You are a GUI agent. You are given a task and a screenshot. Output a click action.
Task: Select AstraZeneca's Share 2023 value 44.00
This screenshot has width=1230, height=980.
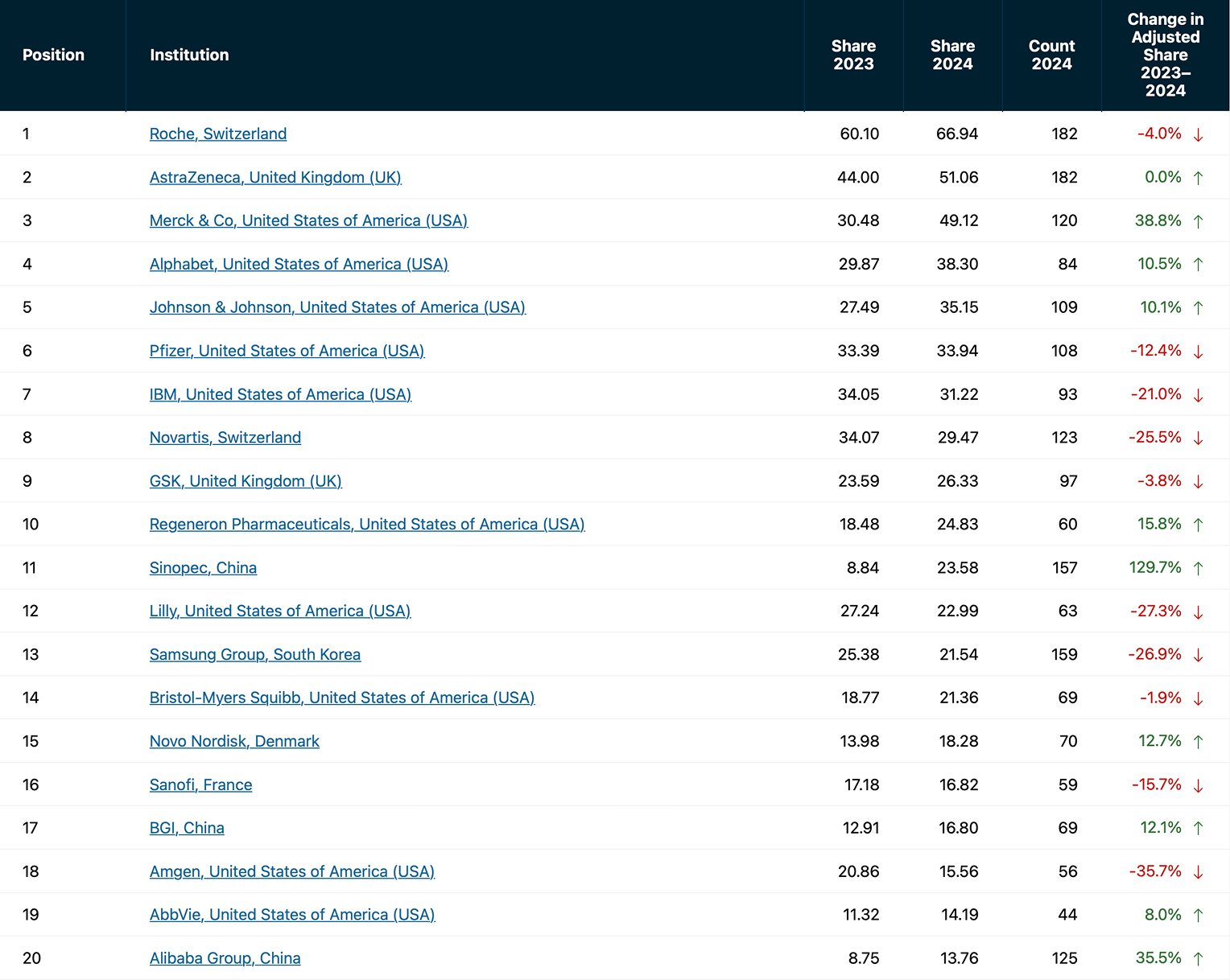click(x=858, y=177)
